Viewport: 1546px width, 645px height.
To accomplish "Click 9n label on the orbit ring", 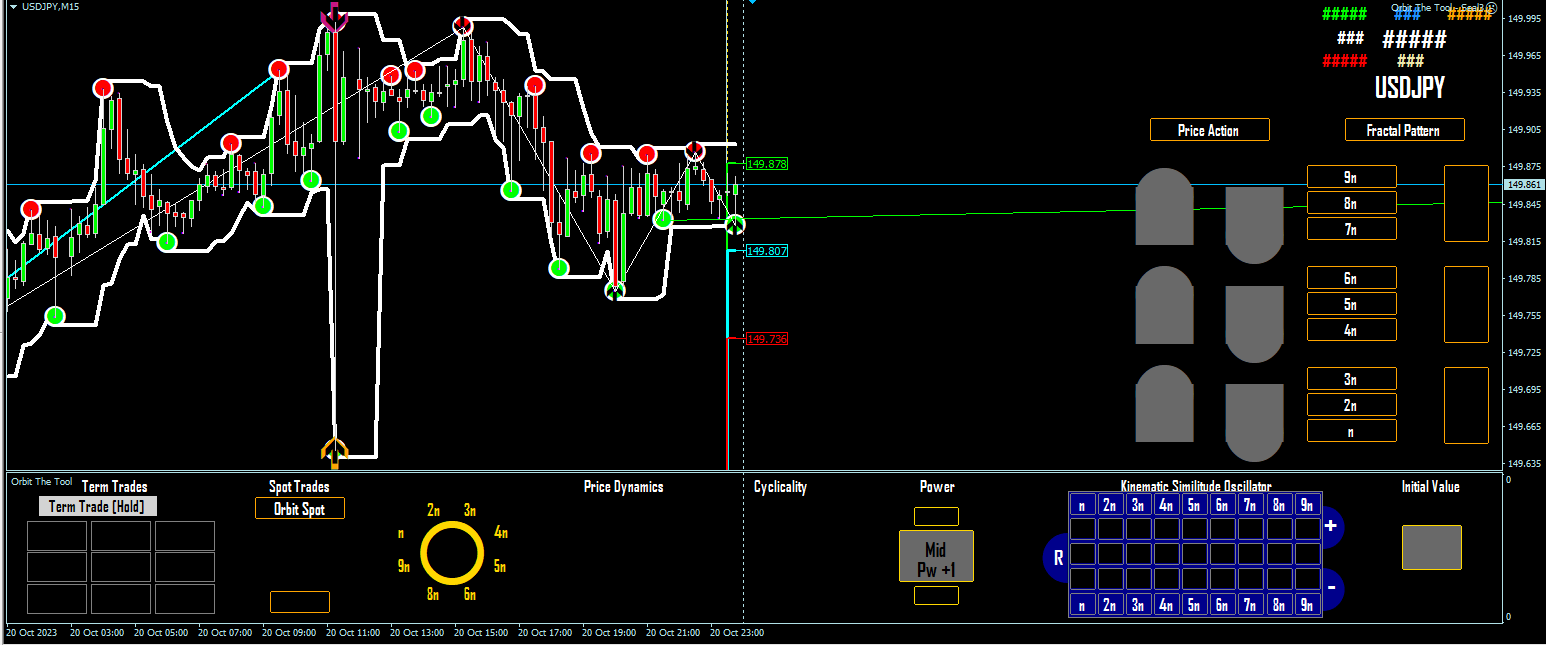I will [404, 566].
